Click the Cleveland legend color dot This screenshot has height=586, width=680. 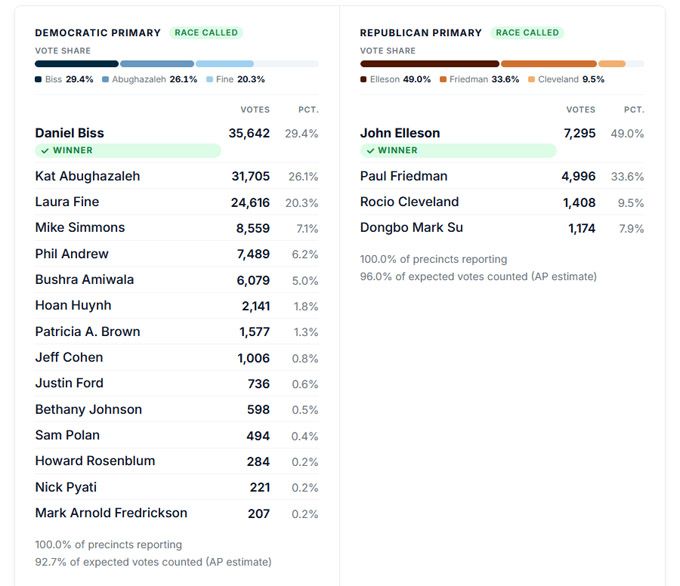pyautogui.click(x=531, y=79)
